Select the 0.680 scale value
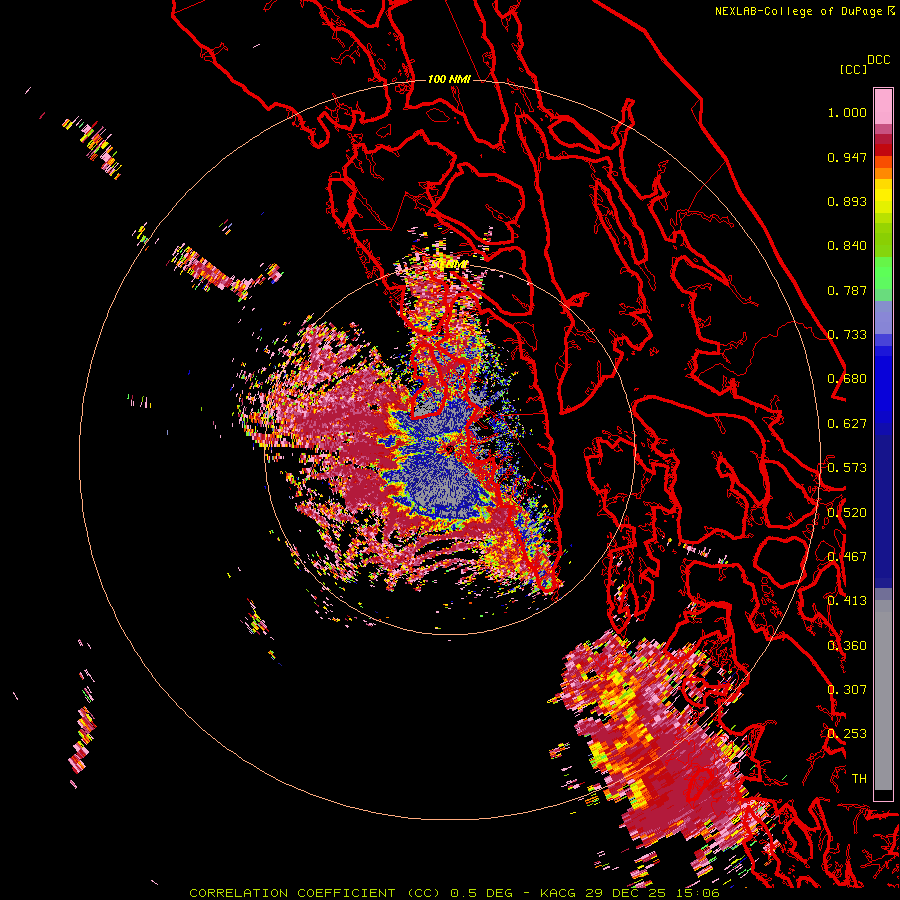900x900 pixels. pyautogui.click(x=847, y=379)
